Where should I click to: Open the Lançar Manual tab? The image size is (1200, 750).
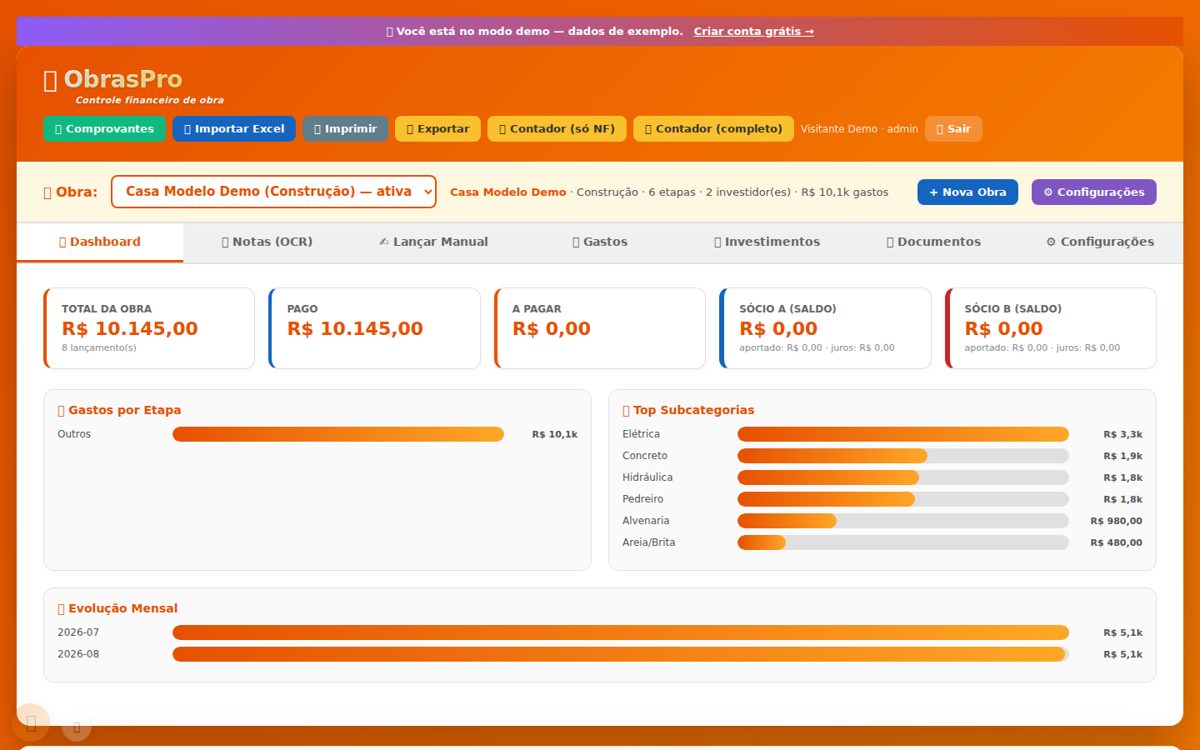[433, 242]
